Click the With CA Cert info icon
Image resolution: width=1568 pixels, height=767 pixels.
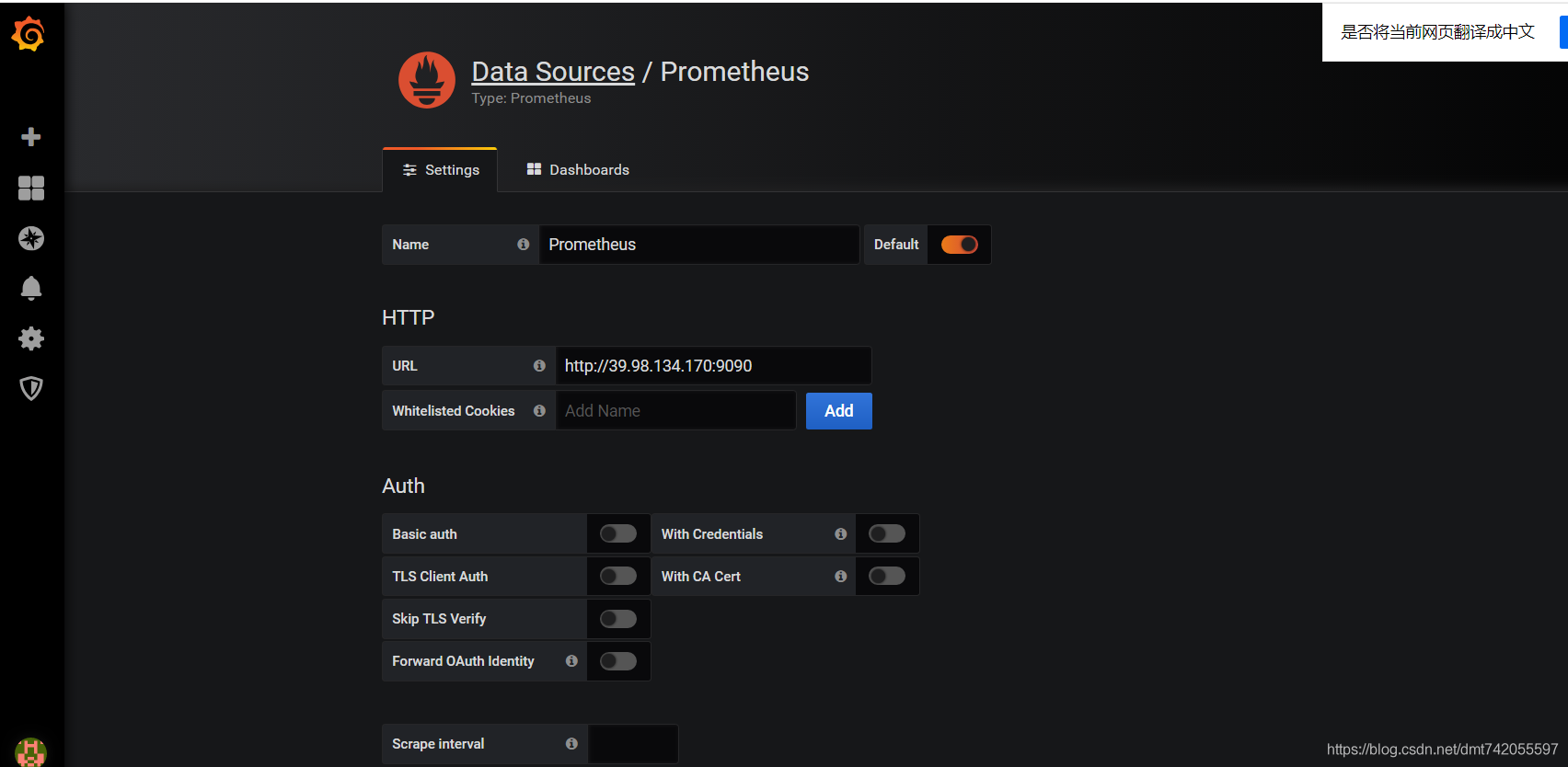(840, 577)
